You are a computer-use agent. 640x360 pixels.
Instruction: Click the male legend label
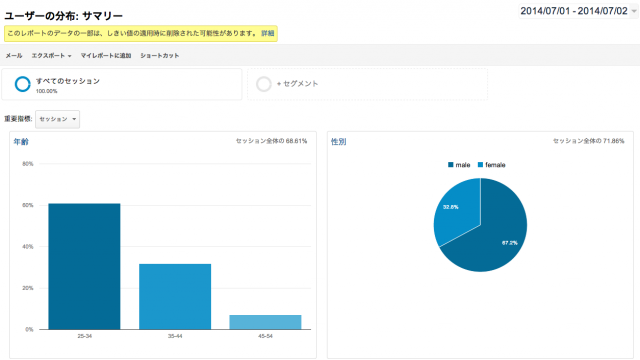click(463, 165)
